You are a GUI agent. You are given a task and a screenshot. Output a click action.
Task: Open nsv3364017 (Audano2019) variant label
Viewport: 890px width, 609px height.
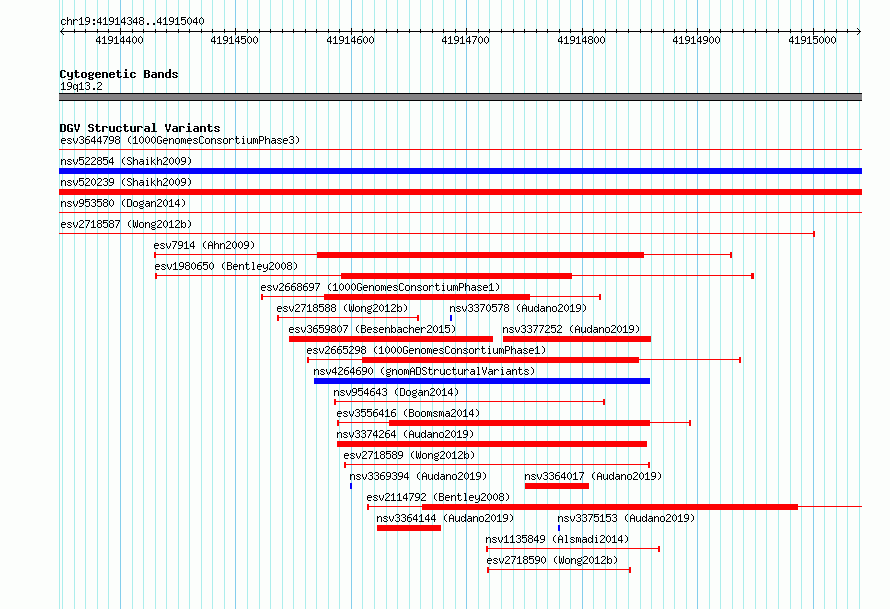[593, 476]
